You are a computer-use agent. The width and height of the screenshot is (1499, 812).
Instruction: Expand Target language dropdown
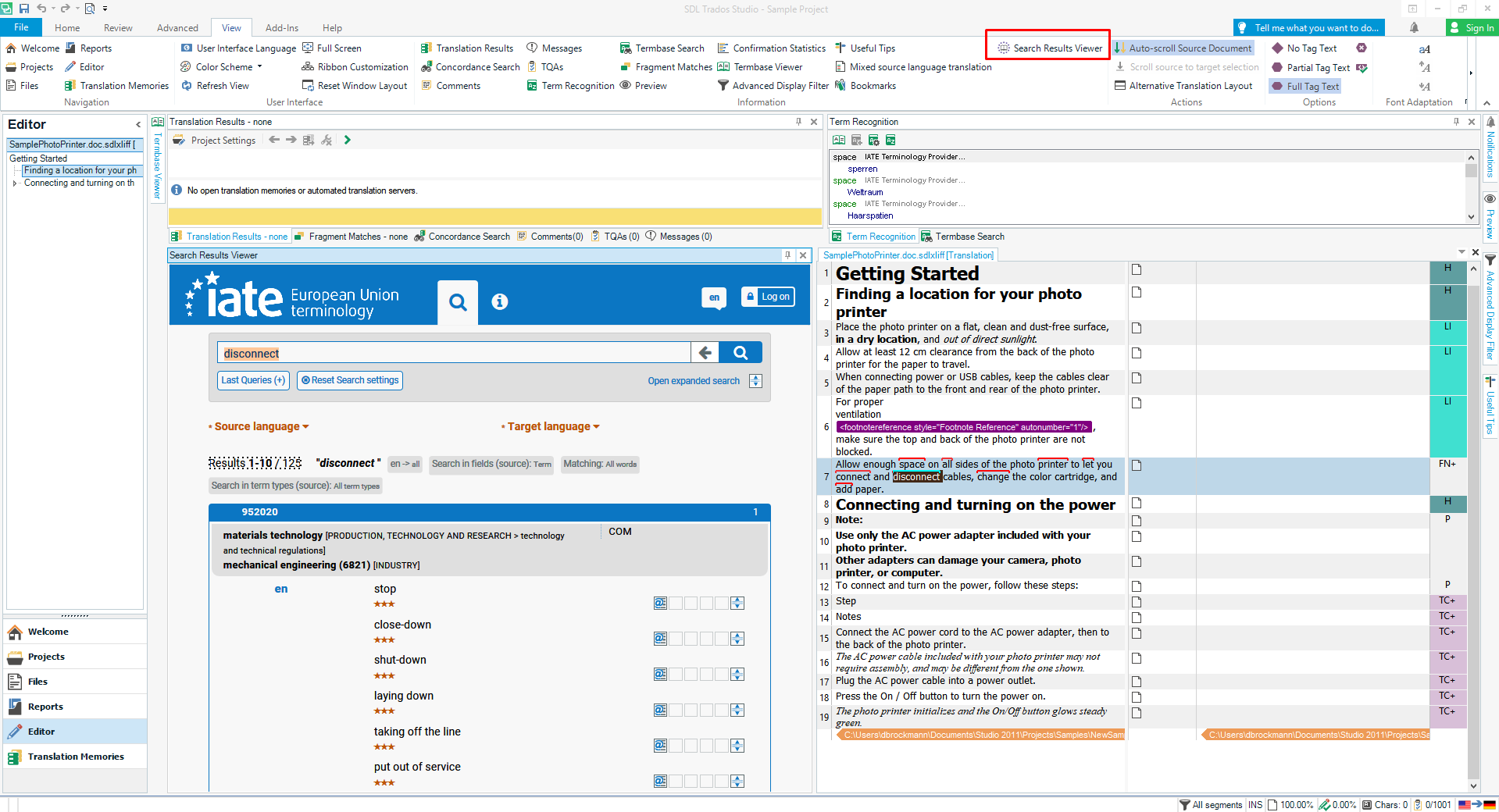552,426
